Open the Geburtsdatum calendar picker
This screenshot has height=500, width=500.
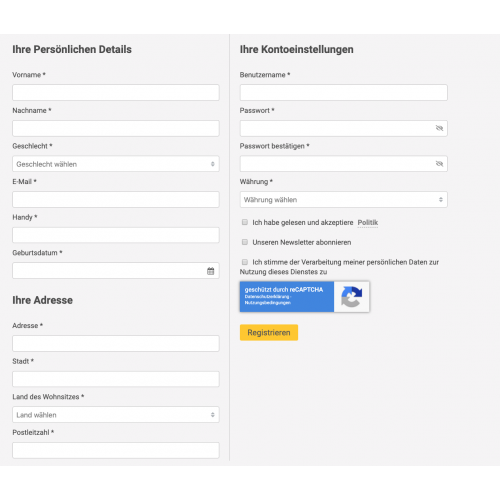pos(211,271)
